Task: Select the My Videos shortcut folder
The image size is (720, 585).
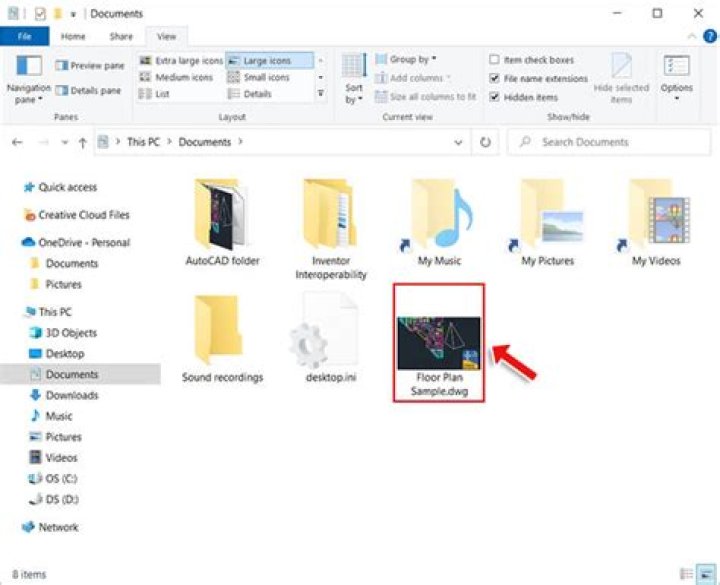Action: click(x=656, y=222)
